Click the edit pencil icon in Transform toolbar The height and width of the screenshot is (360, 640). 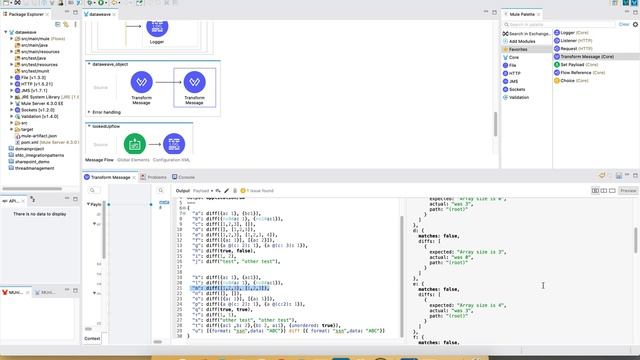tap(227, 191)
